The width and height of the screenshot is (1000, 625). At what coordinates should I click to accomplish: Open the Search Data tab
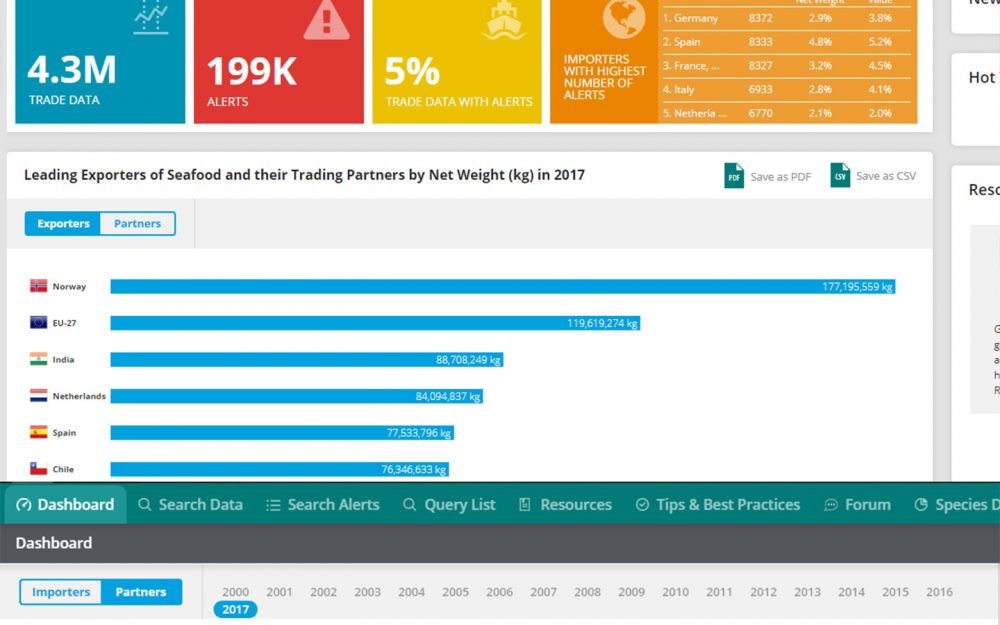pyautogui.click(x=190, y=505)
